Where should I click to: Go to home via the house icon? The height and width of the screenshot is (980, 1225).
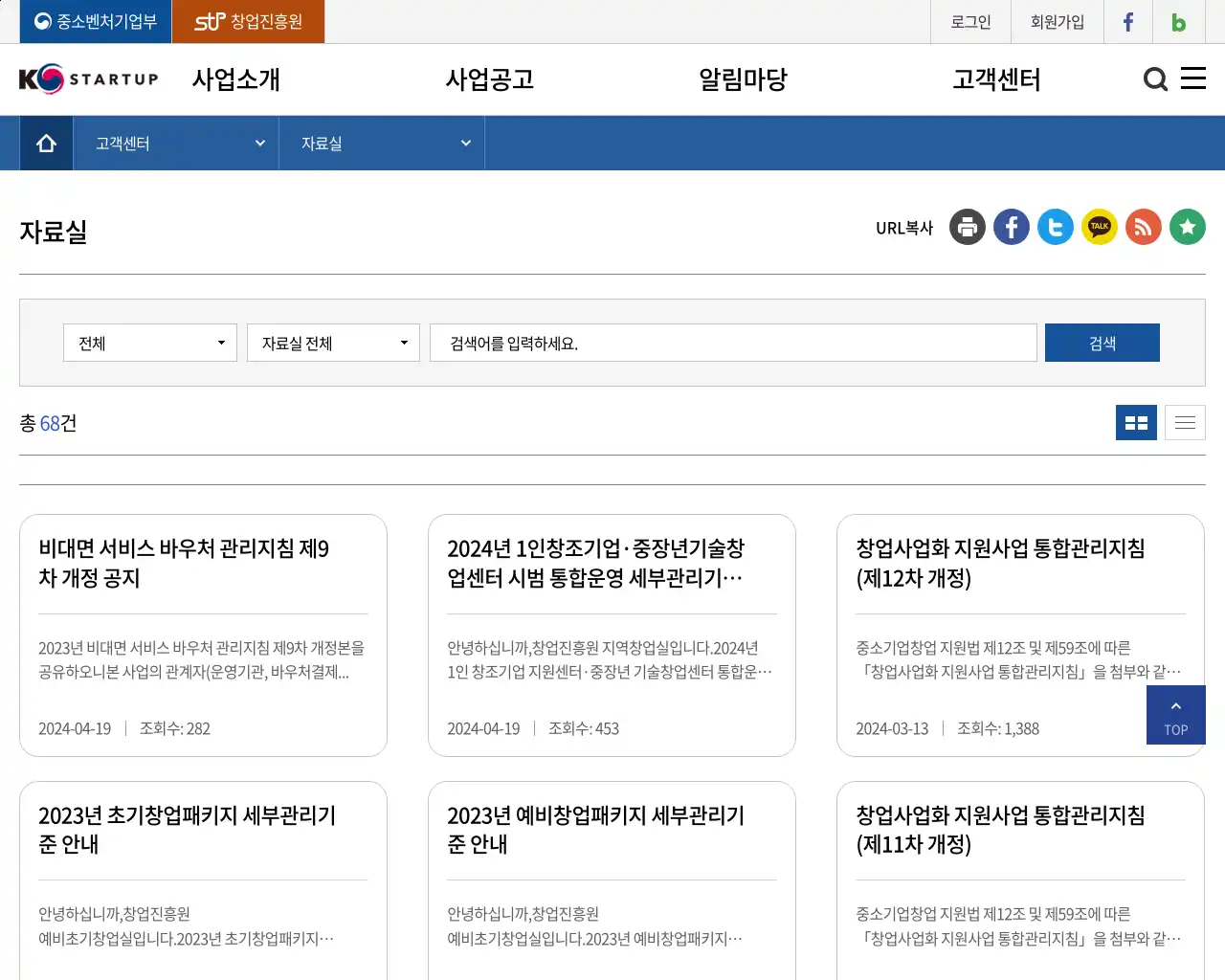tap(45, 142)
